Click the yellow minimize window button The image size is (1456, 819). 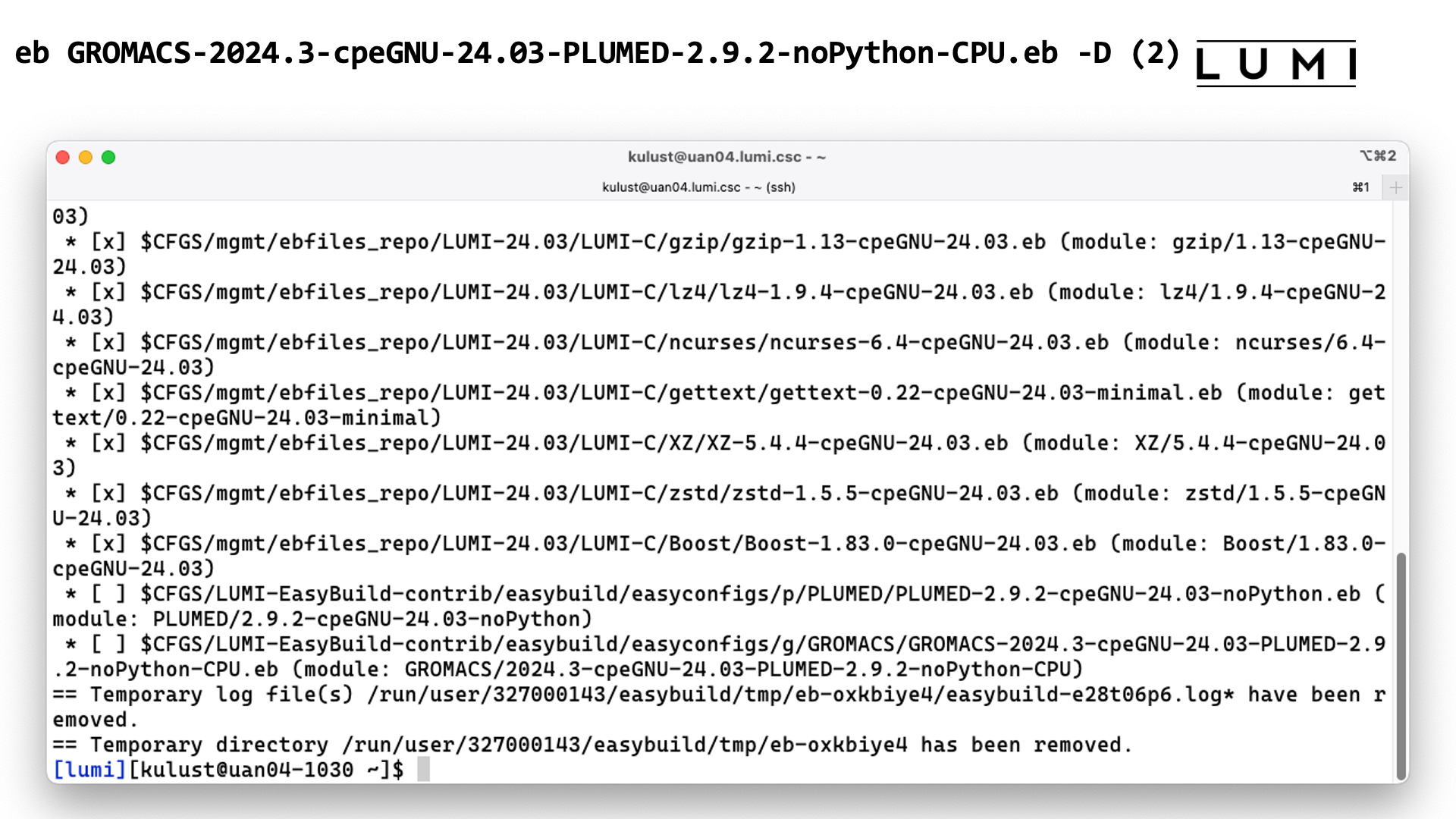(x=84, y=157)
